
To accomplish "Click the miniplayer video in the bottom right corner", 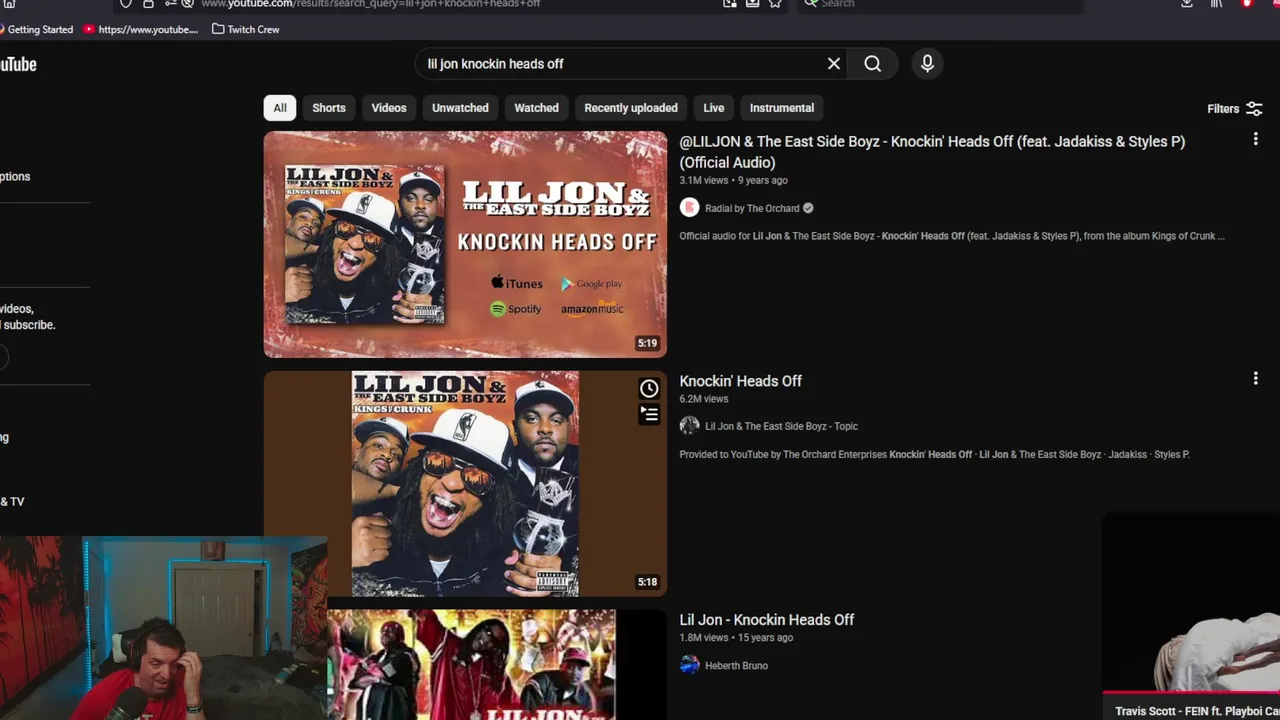I will point(1191,602).
